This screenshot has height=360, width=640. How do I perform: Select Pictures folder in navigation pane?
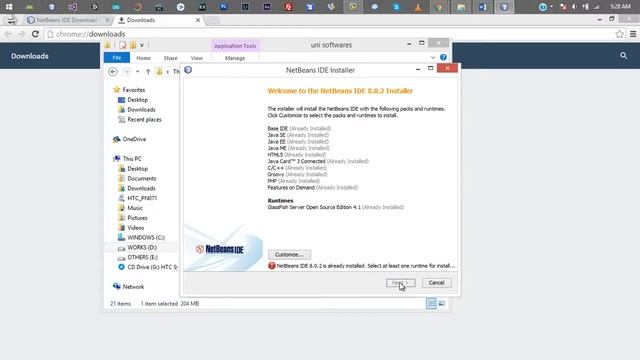click(137, 218)
